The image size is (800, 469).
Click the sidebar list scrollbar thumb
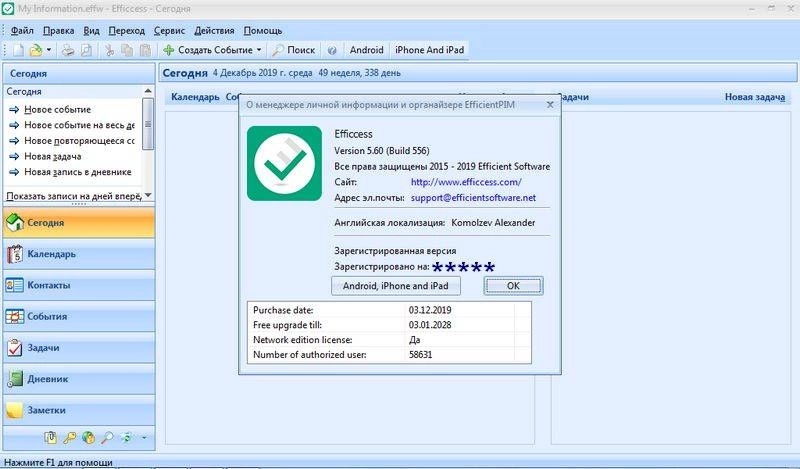point(148,124)
